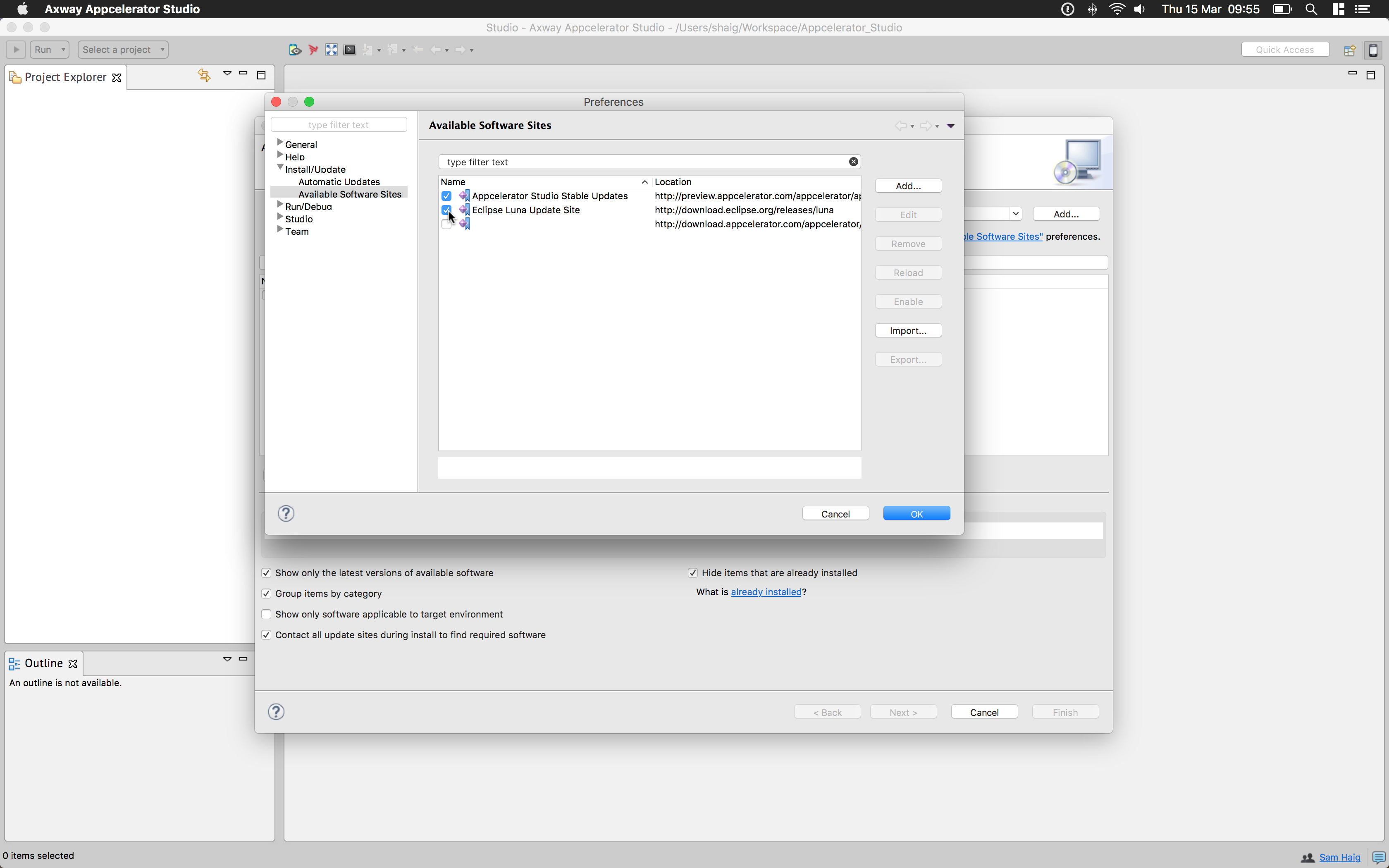Collapse the Install/Update preferences node
This screenshot has height=868, width=1389.
(x=280, y=167)
